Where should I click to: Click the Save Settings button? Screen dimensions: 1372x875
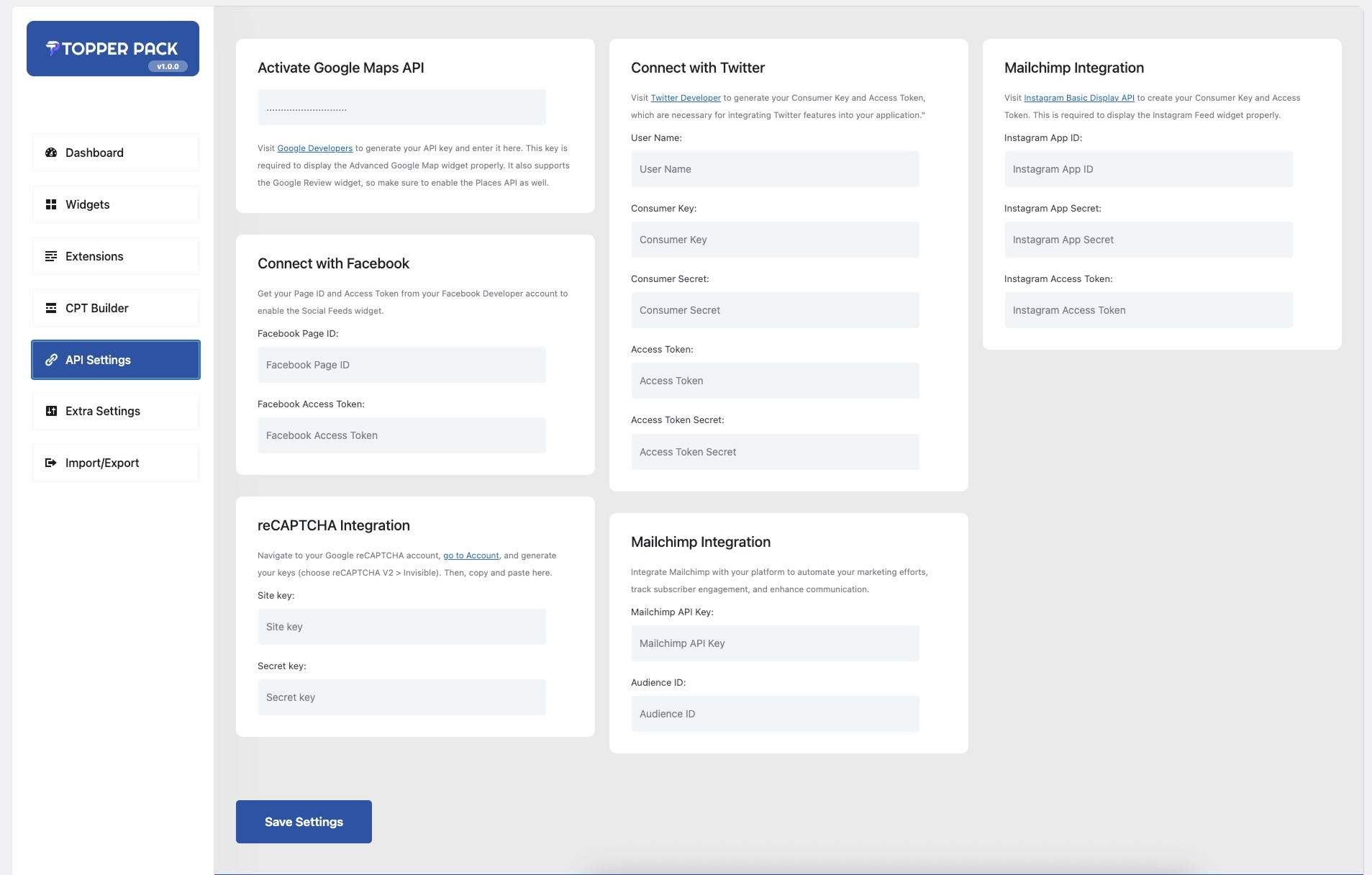tap(304, 821)
